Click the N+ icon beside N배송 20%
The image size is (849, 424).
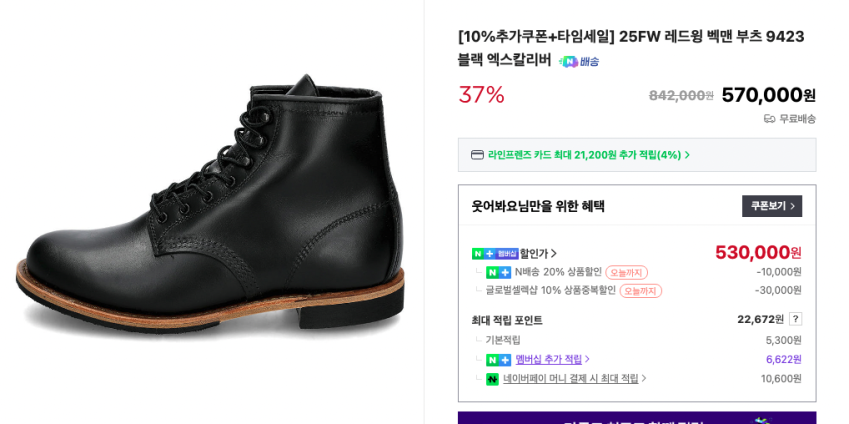(x=498, y=272)
